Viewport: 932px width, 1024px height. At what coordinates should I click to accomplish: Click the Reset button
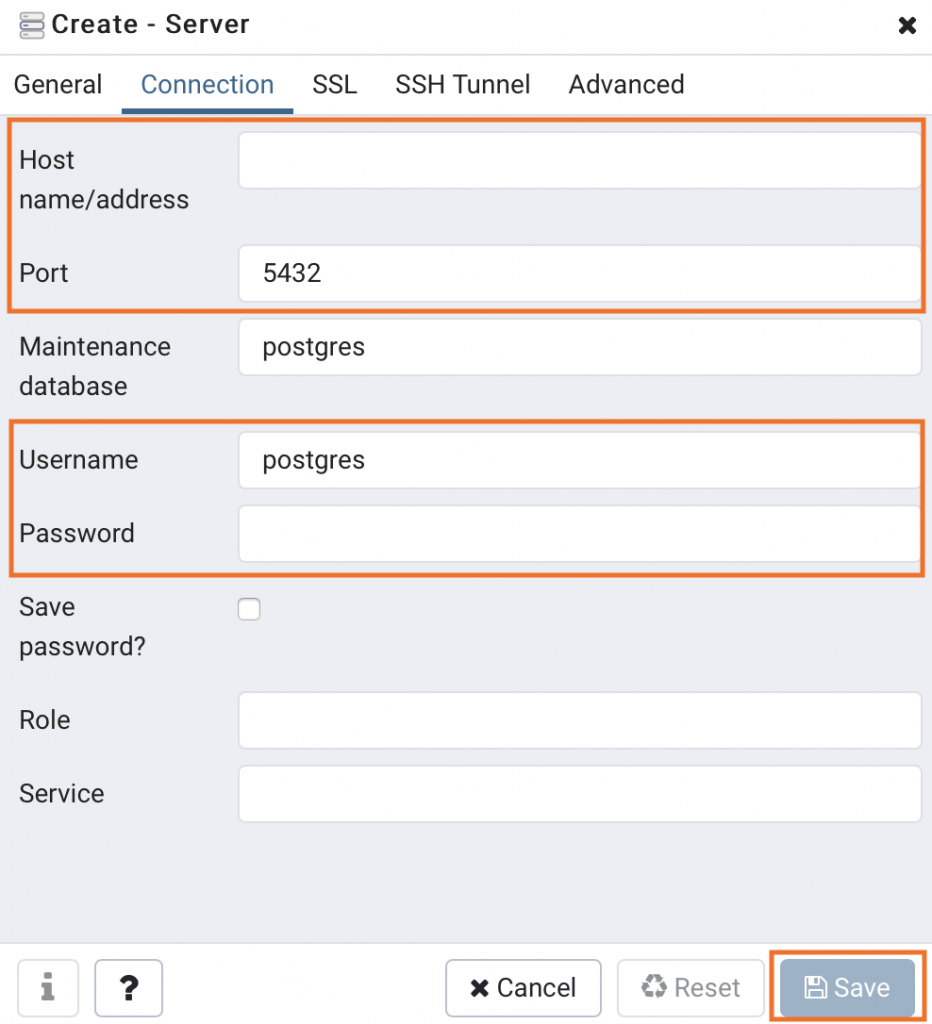(690, 987)
